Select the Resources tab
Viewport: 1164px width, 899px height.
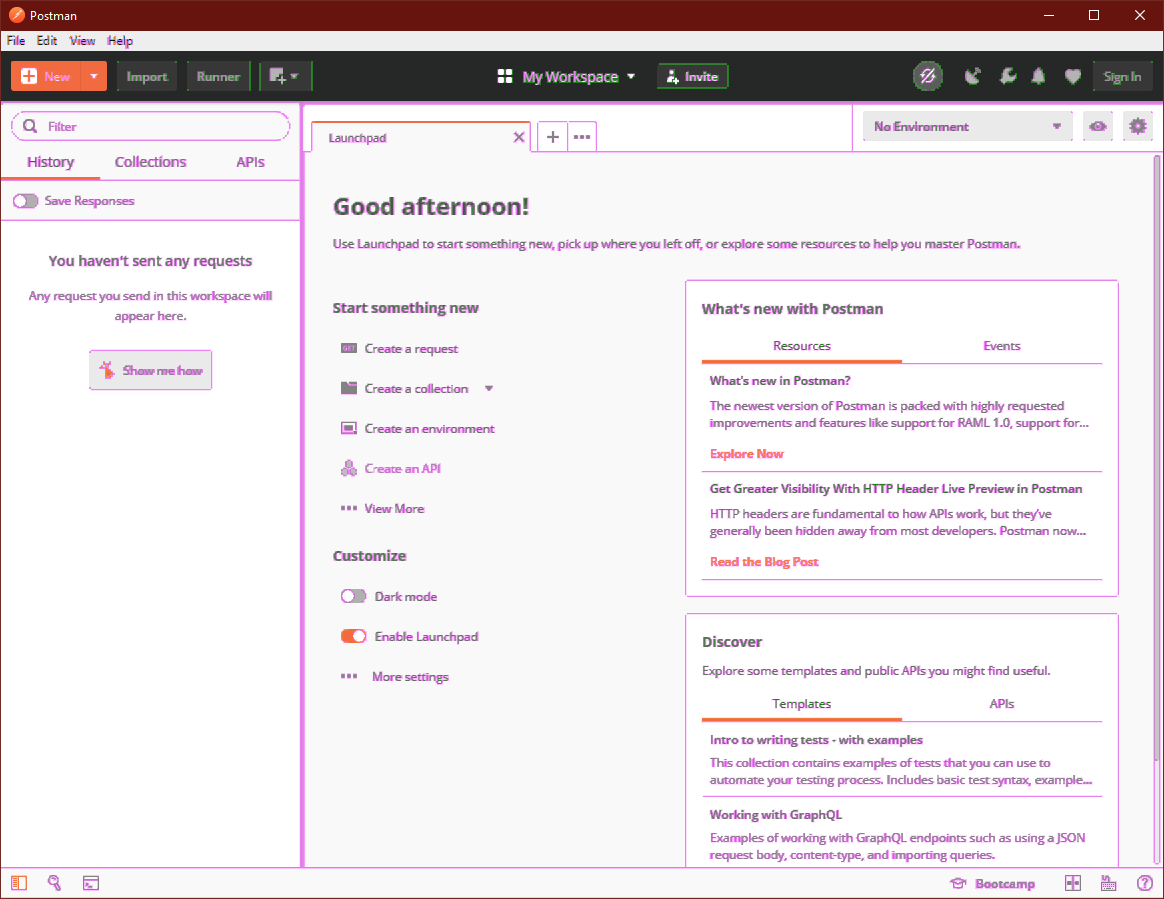802,346
